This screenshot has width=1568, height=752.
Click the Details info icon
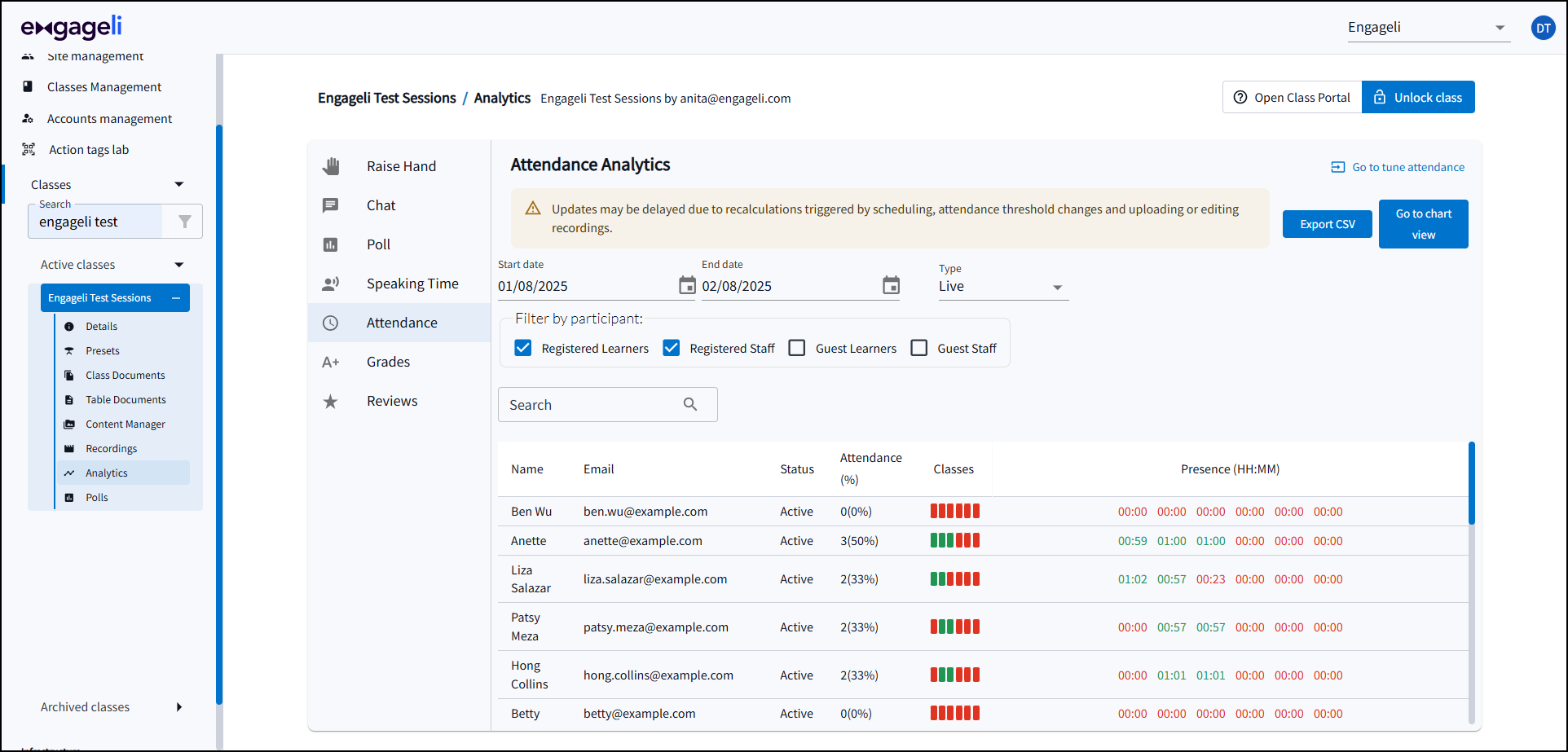click(x=69, y=326)
